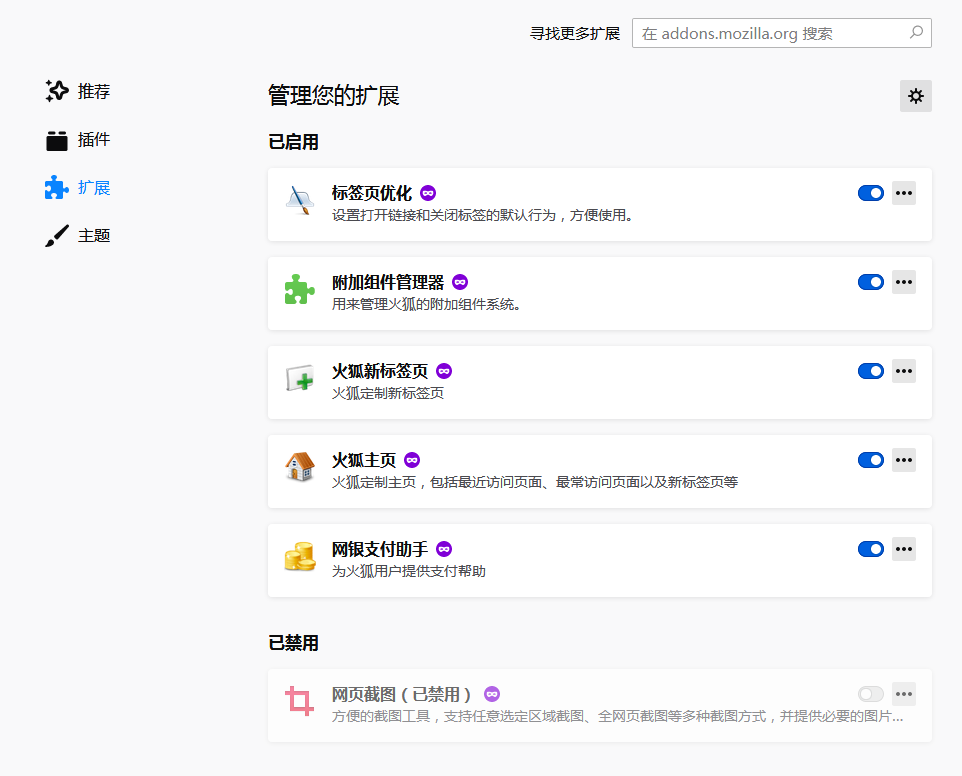Select the 推荐 (Recommended) sidebar icon
Viewport: 962px width, 776px height.
(55, 91)
